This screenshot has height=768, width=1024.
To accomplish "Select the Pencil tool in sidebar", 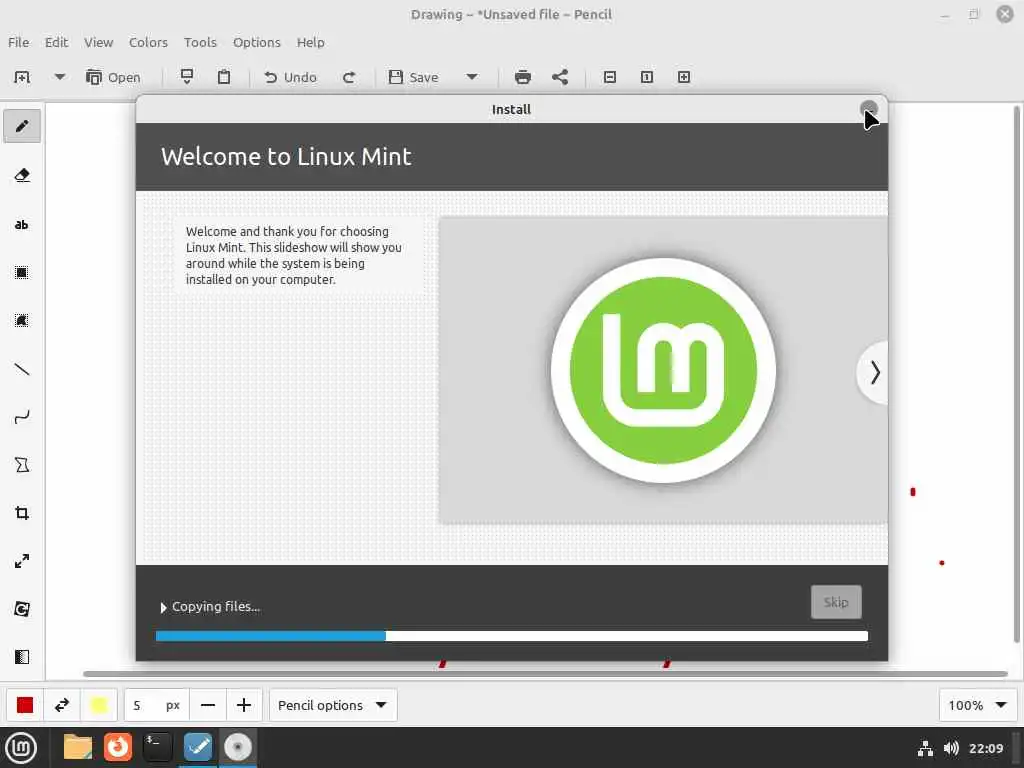I will [22, 126].
